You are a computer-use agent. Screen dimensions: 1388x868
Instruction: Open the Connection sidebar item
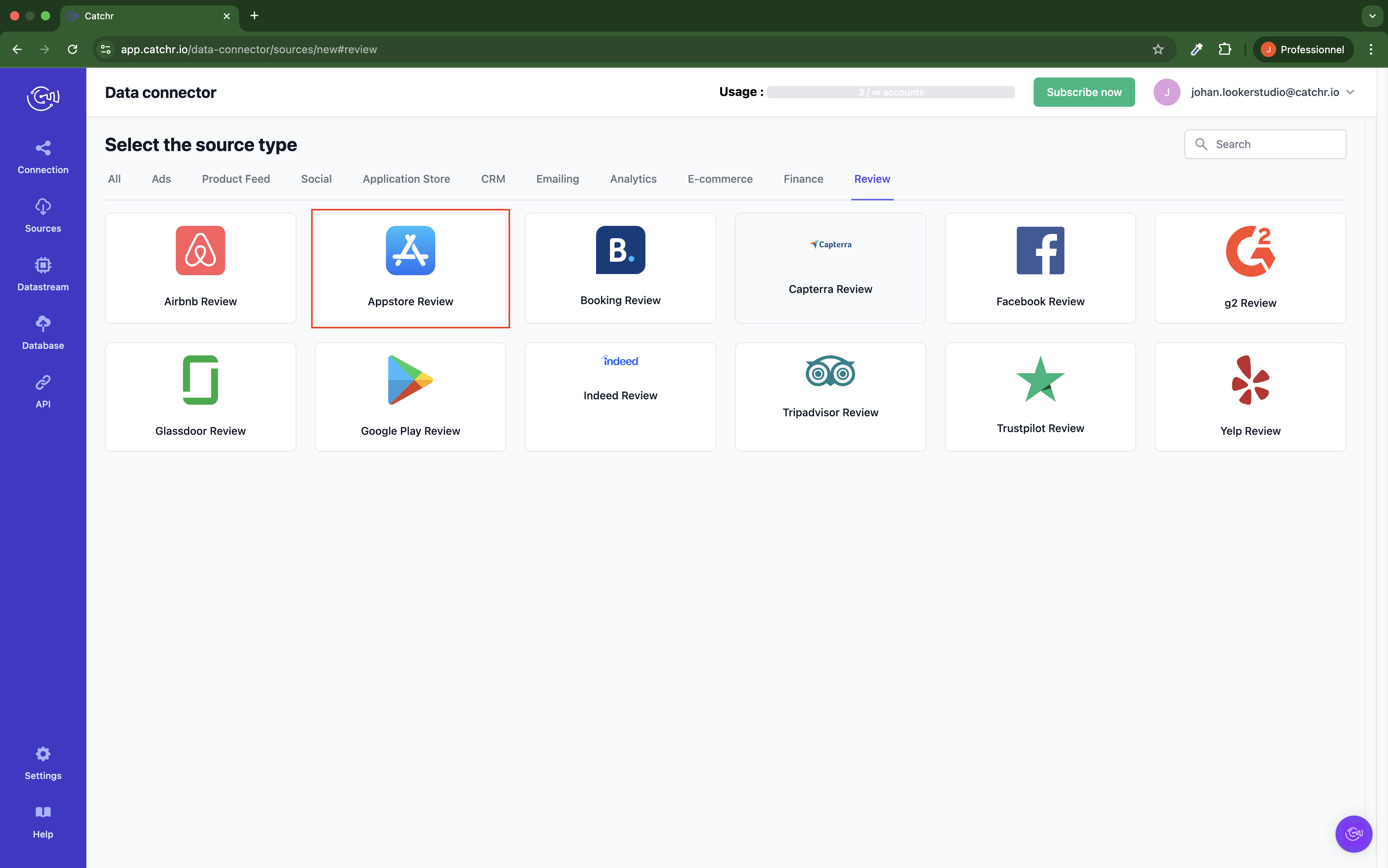point(43,157)
